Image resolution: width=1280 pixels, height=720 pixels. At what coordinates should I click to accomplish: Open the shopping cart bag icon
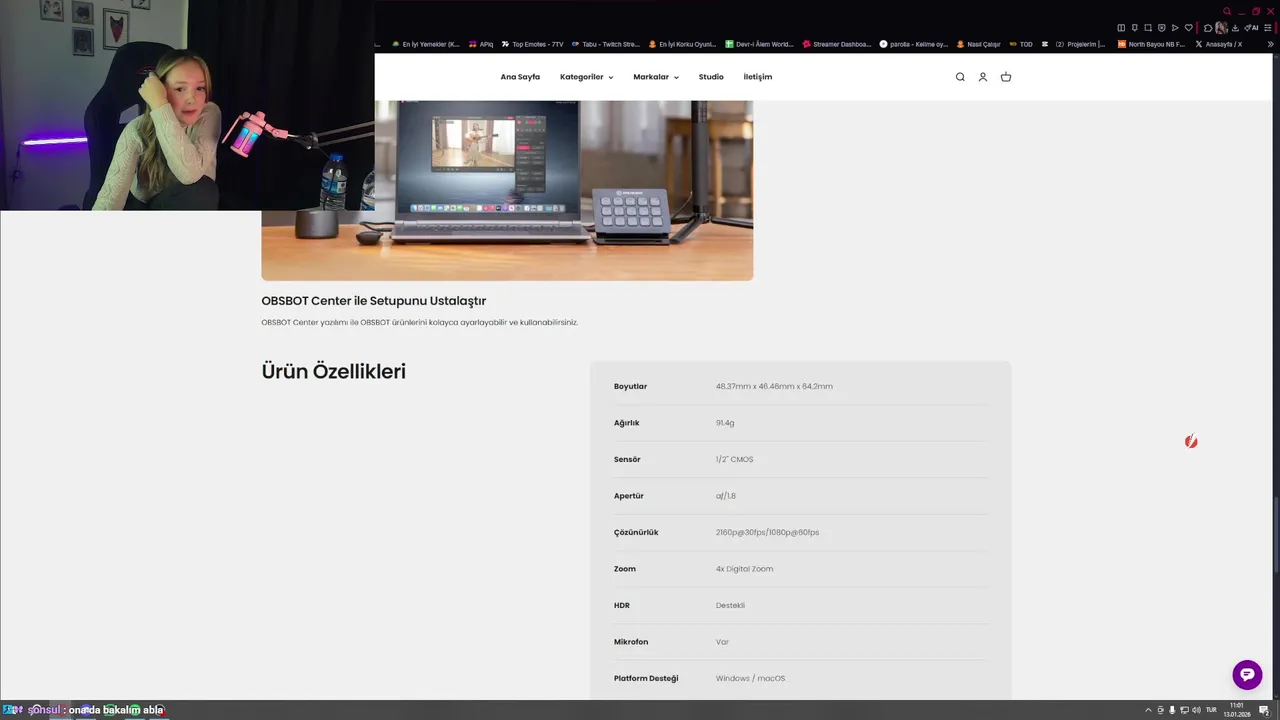(x=1006, y=77)
